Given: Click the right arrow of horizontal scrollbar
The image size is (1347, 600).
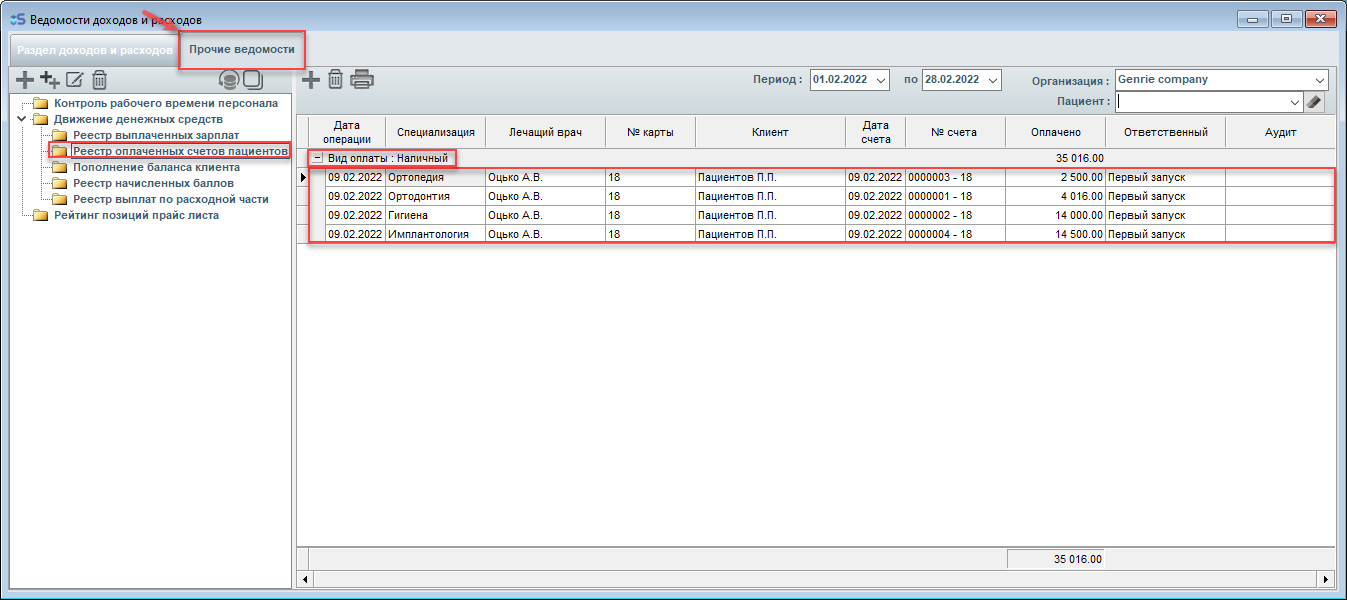Looking at the screenshot, I should pos(1326,578).
